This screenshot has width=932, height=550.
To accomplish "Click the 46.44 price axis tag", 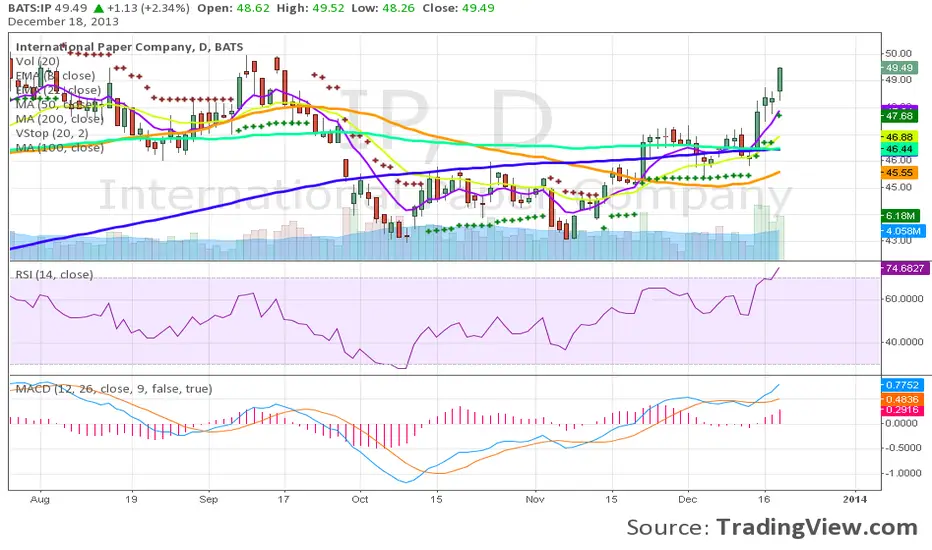I will point(899,149).
